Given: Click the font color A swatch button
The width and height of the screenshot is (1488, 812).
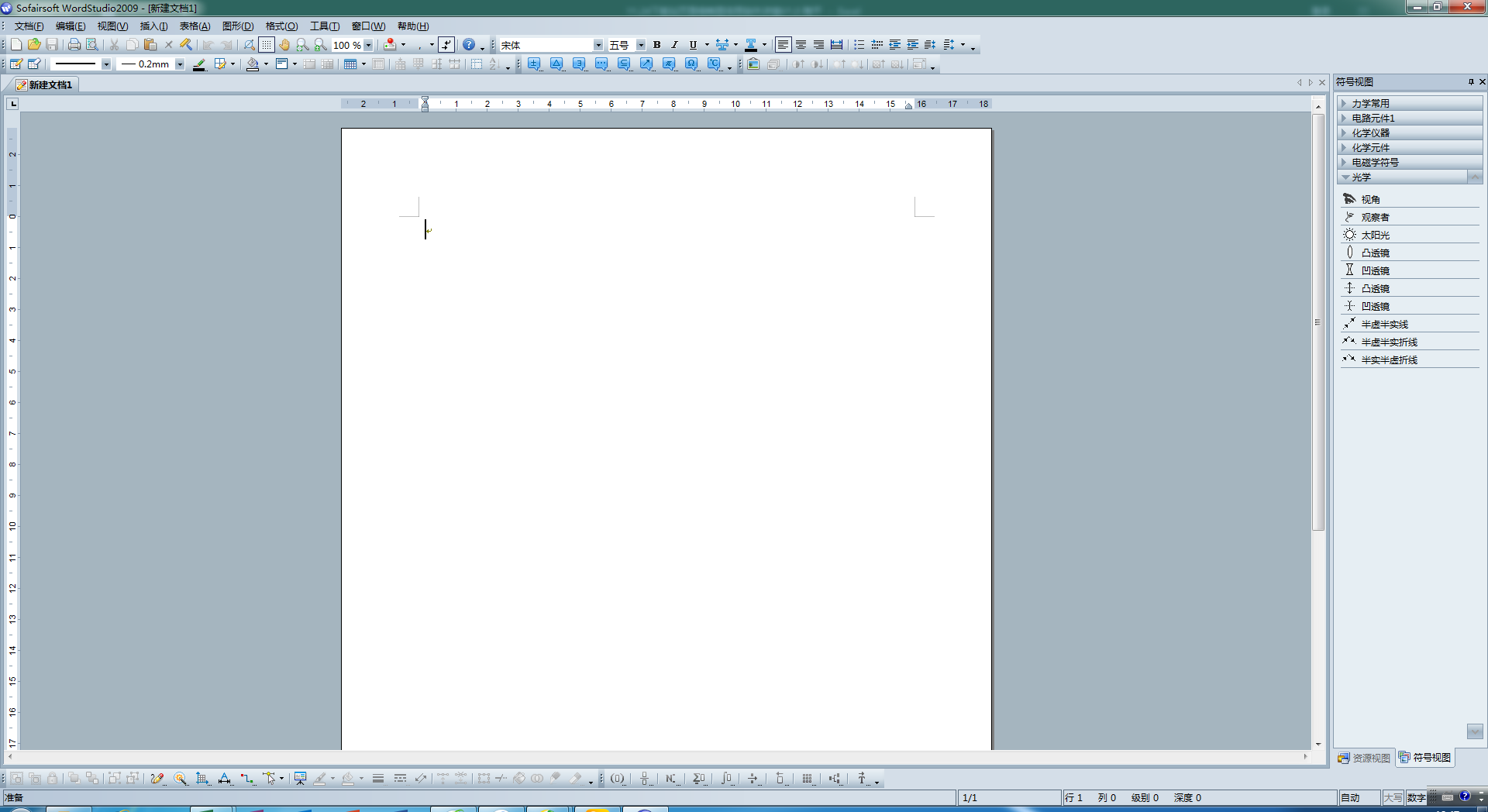Looking at the screenshot, I should [x=751, y=45].
